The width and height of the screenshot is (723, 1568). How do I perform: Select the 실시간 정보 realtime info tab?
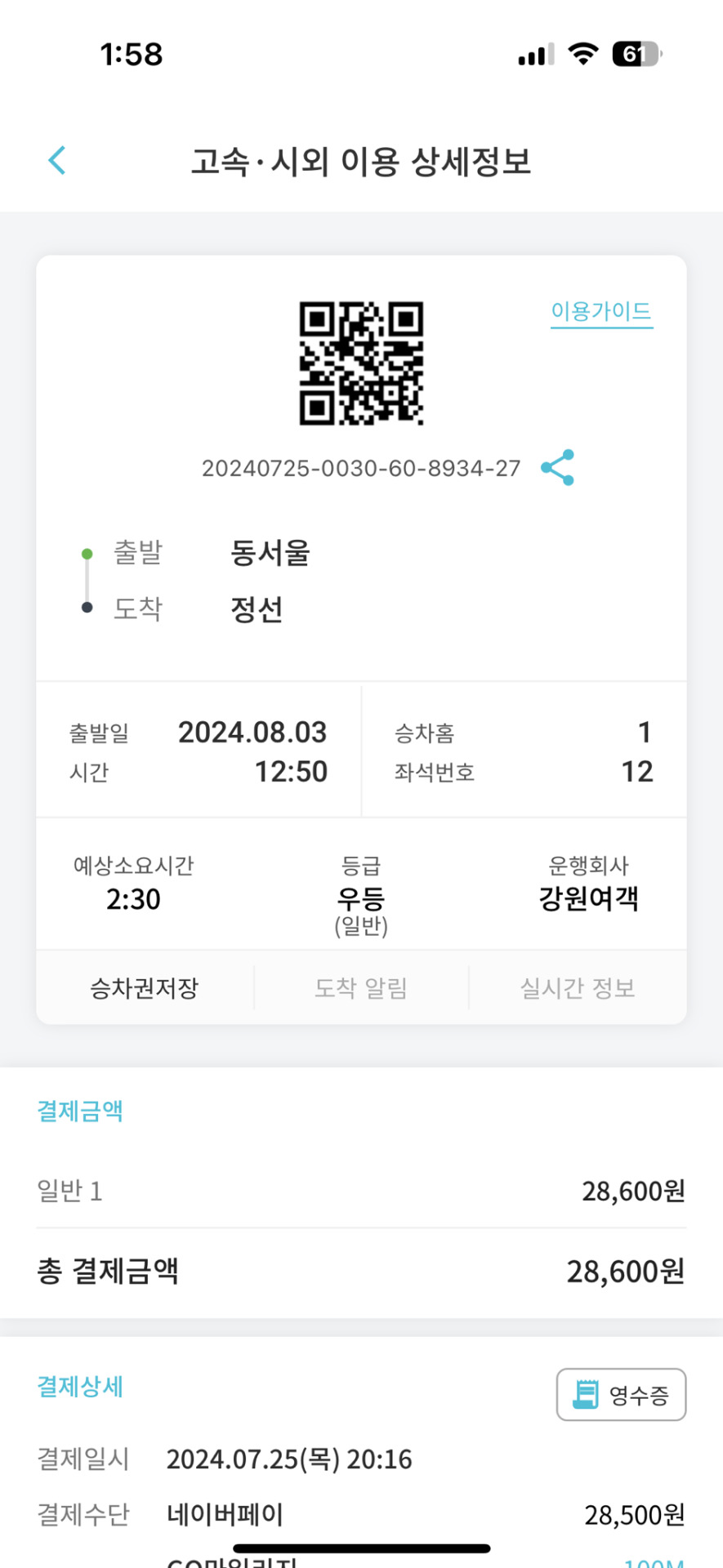(578, 988)
